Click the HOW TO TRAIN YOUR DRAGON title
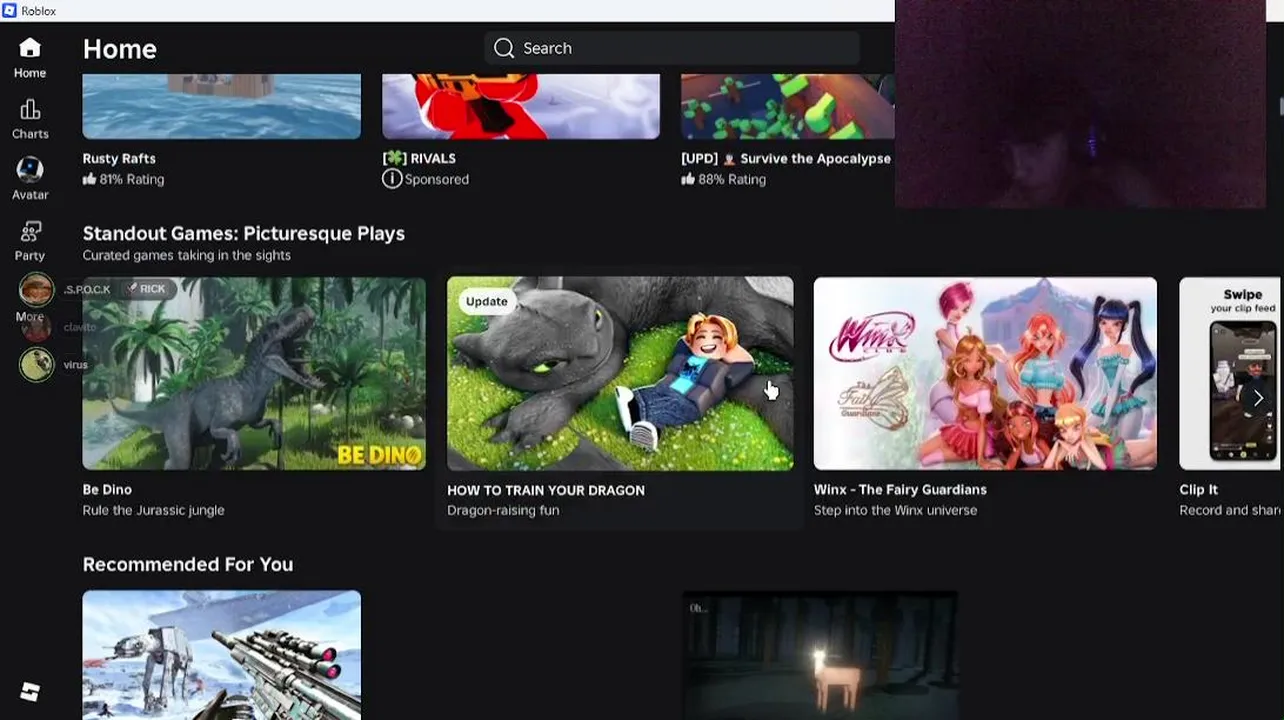 [546, 490]
